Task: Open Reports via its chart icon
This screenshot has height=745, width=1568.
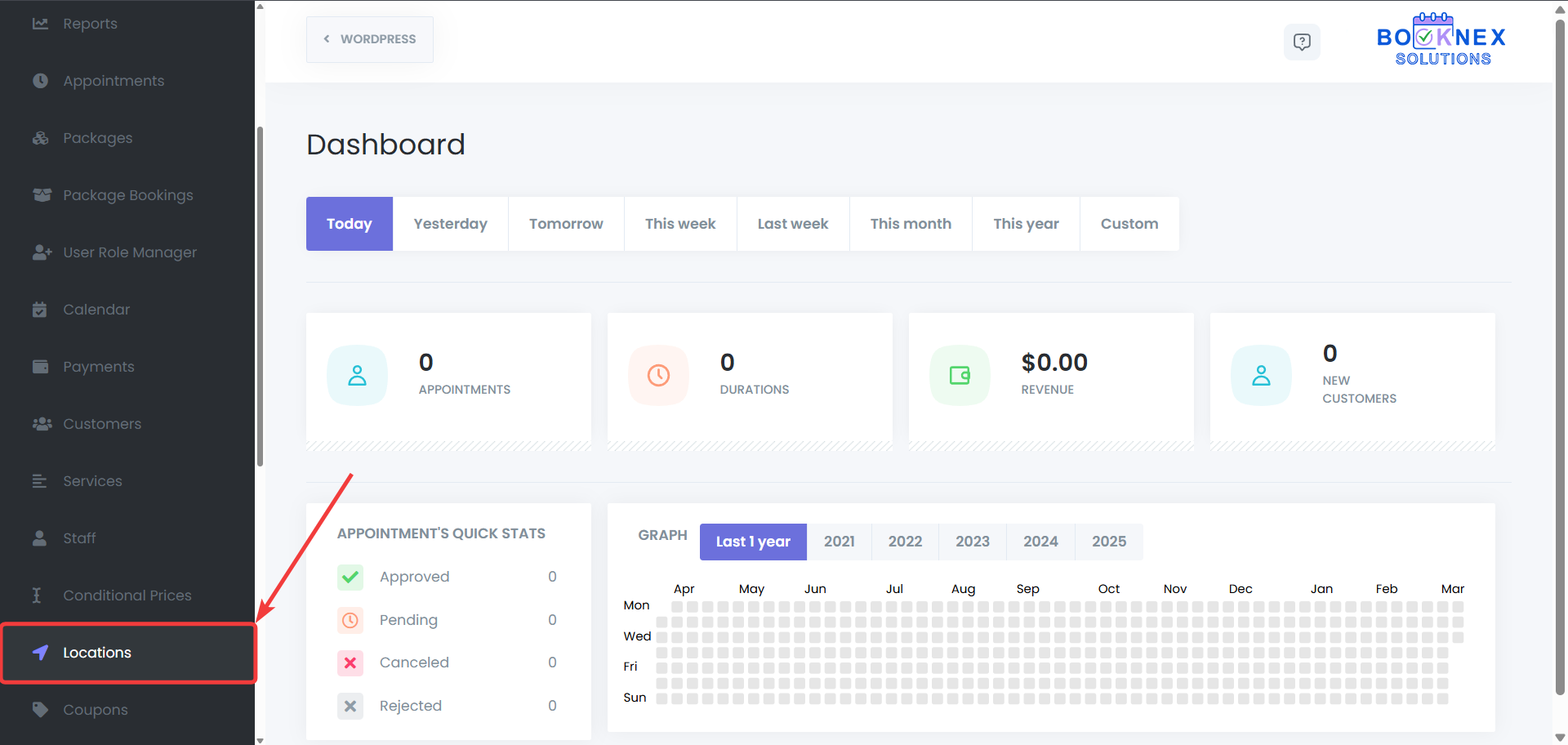Action: [40, 24]
